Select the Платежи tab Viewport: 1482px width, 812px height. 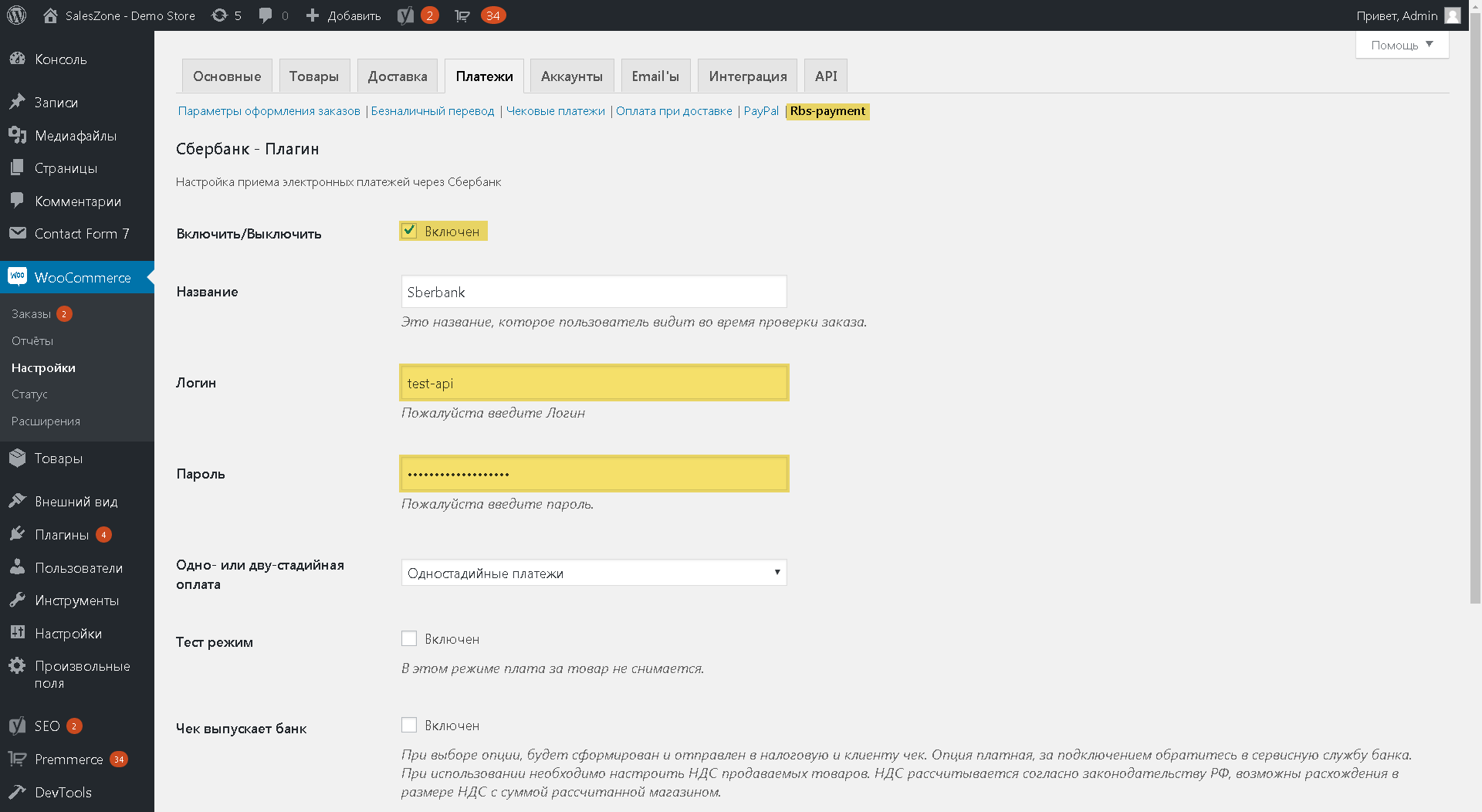click(484, 76)
